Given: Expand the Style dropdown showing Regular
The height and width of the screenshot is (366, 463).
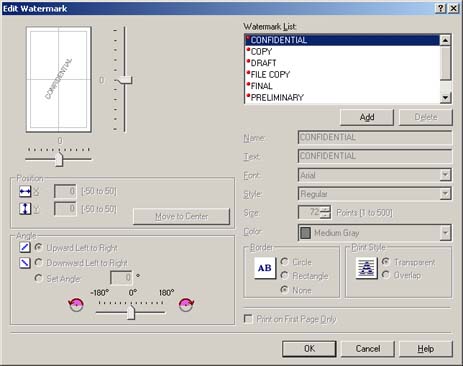Looking at the screenshot, I should tap(375, 194).
